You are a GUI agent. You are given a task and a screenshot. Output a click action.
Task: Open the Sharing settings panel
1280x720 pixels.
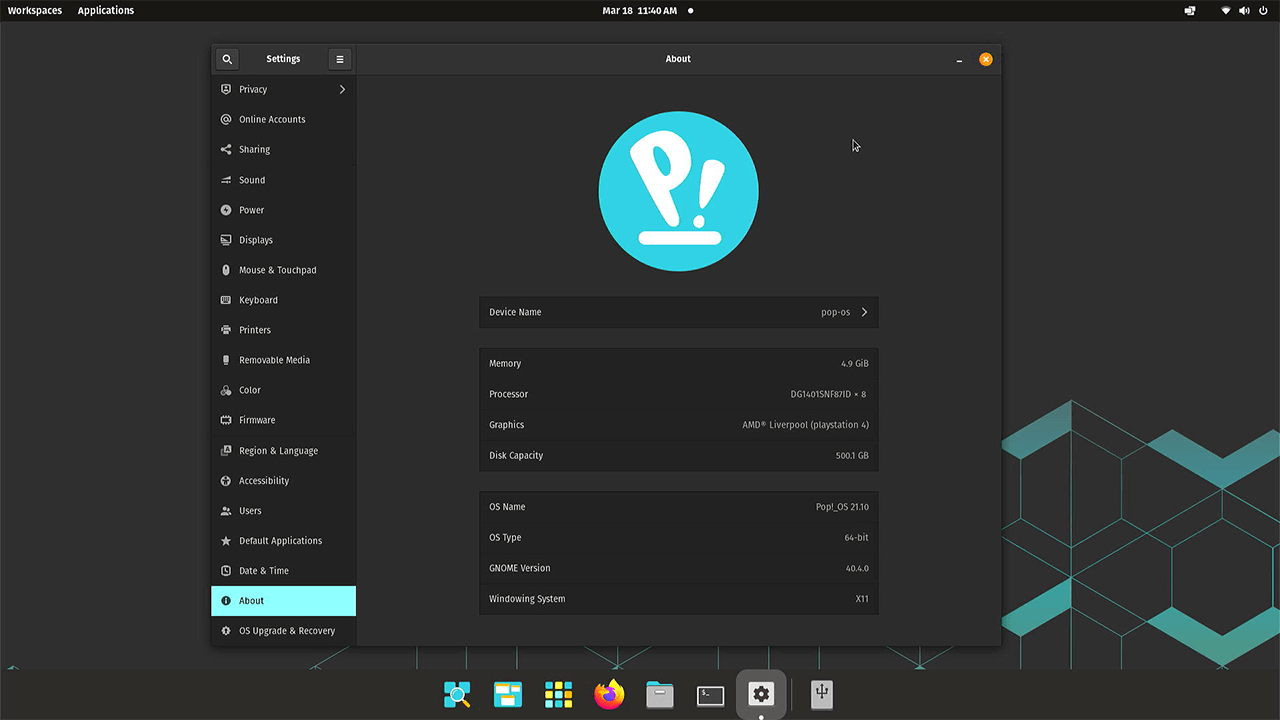tap(254, 149)
